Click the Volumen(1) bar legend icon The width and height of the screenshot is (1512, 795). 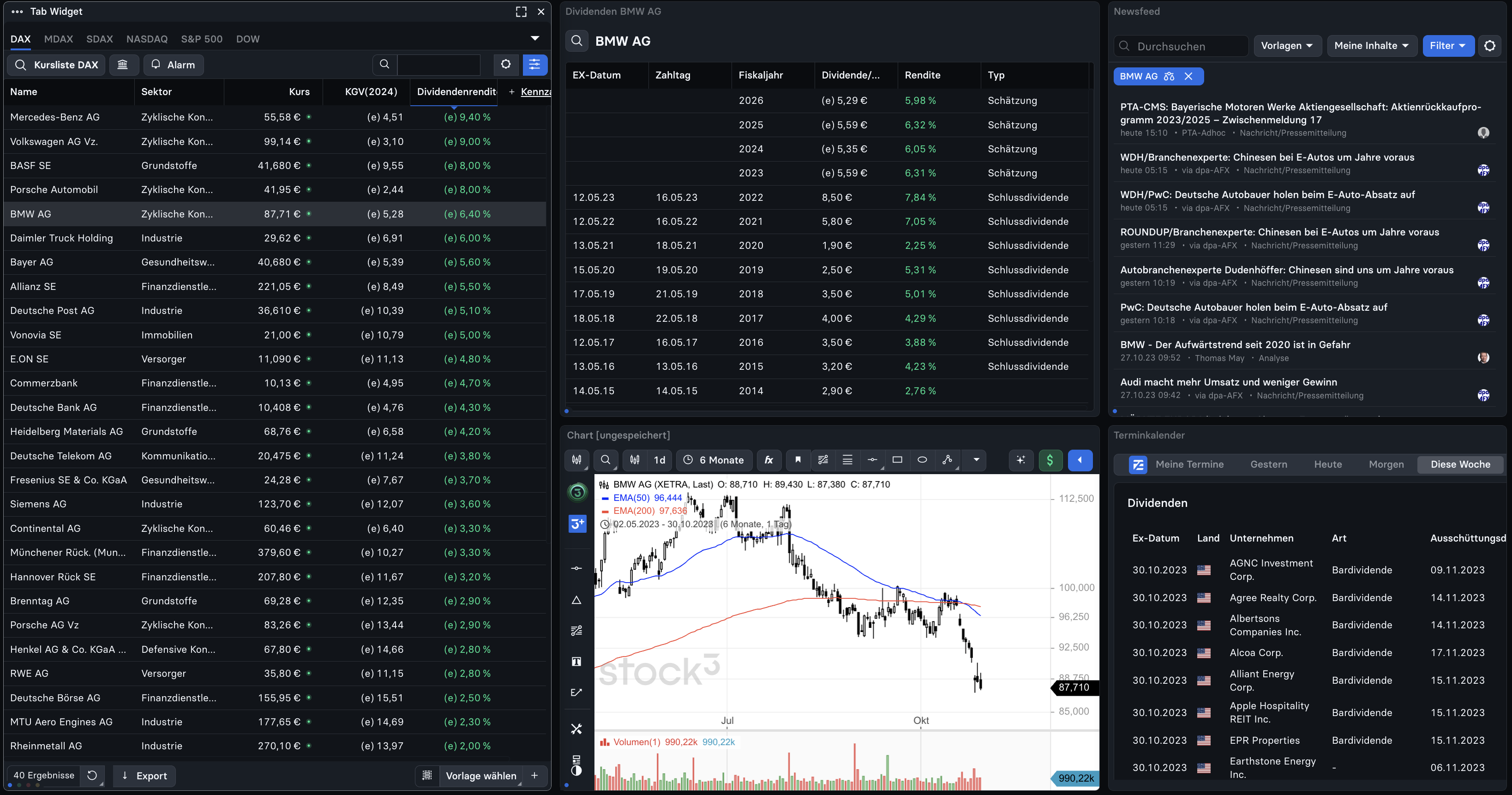point(605,742)
